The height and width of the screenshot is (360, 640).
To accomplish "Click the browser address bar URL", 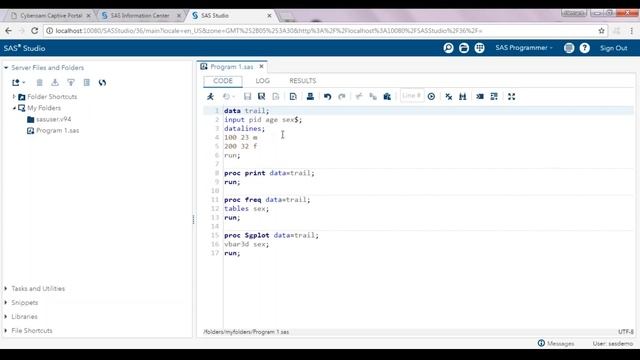I will [x=269, y=31].
